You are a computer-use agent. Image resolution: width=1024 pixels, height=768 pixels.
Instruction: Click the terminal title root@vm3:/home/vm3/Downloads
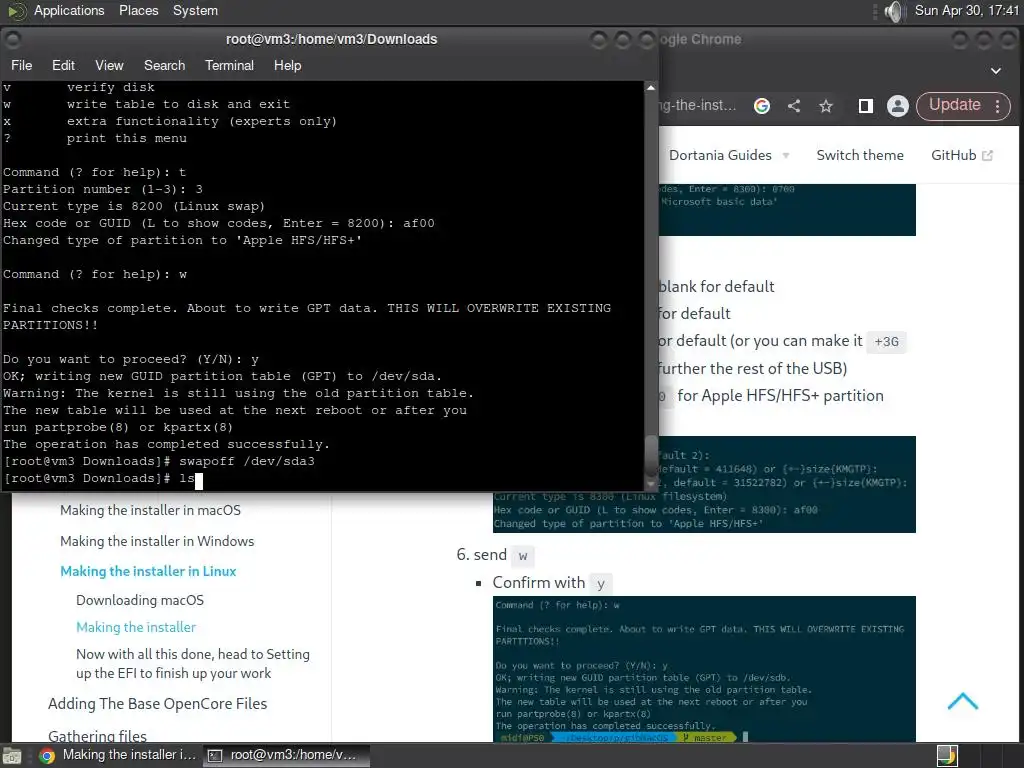(x=331, y=39)
